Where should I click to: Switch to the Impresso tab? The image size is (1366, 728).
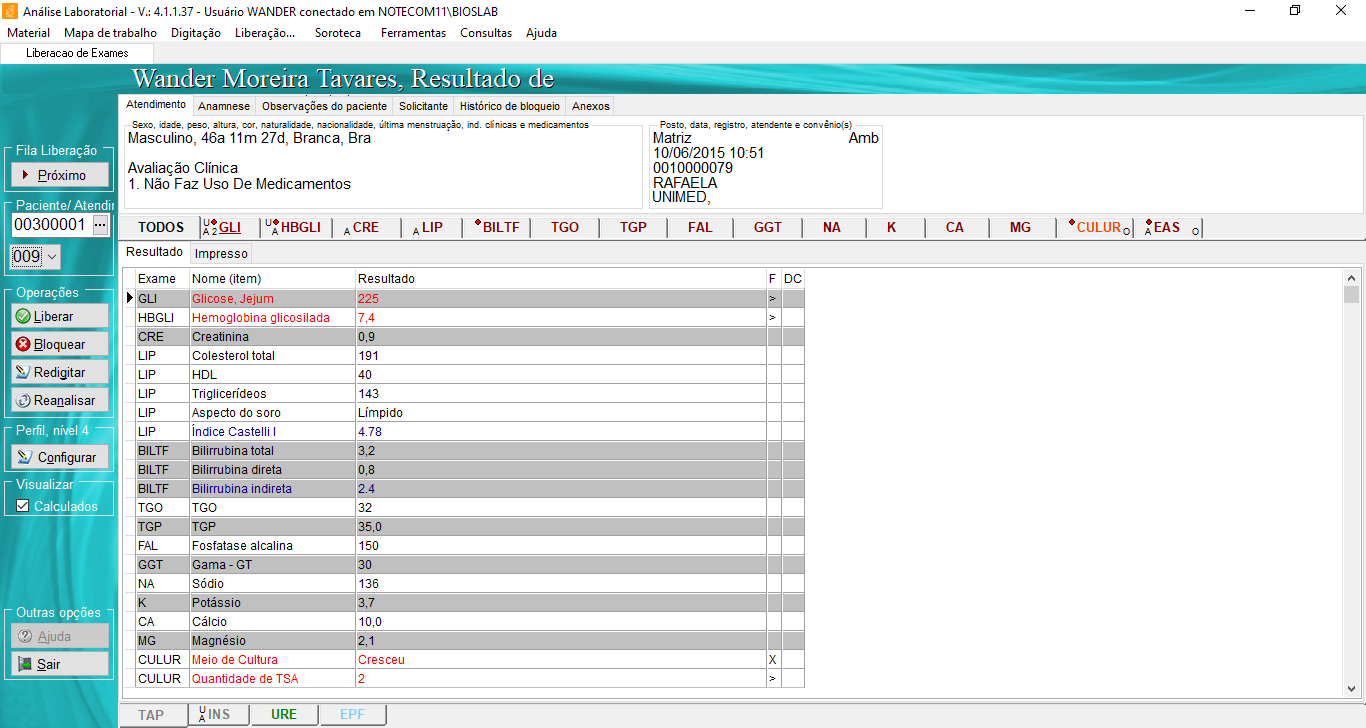[x=221, y=254]
